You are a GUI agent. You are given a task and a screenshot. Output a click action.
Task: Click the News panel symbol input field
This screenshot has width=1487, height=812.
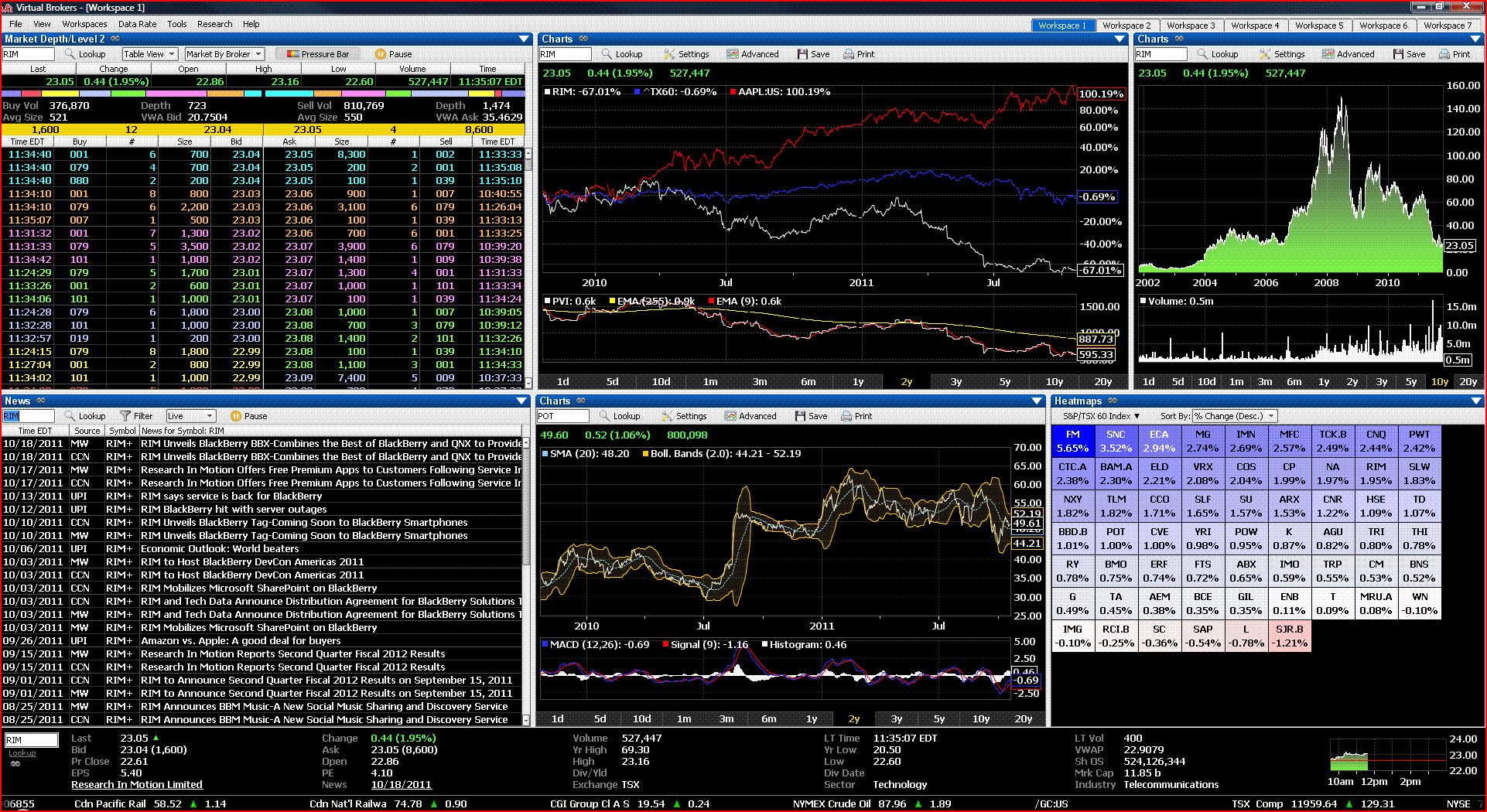click(x=28, y=416)
